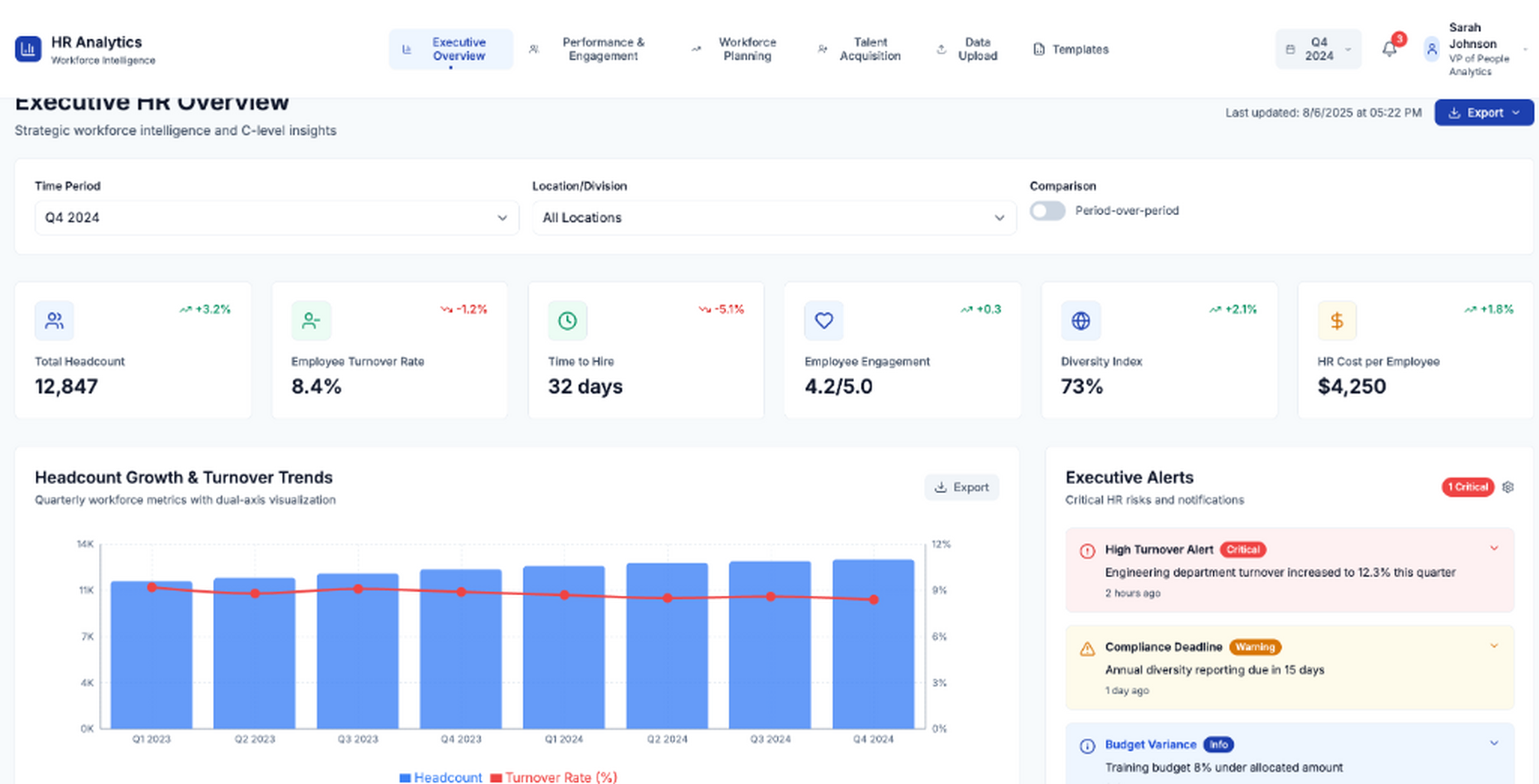
Task: Export the Headcount Growth chart
Action: [x=961, y=487]
